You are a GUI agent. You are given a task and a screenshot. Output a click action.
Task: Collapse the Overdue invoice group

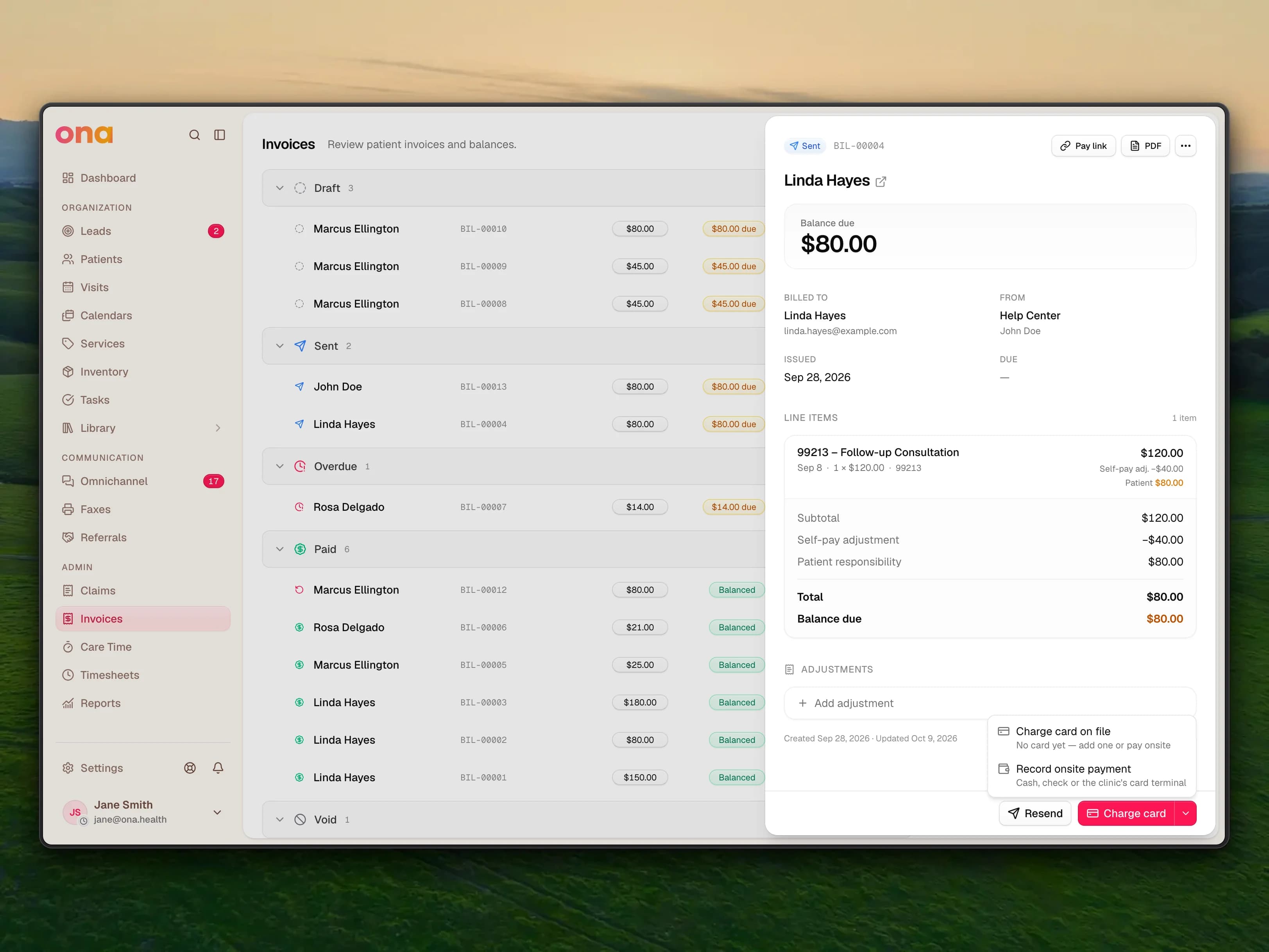tap(279, 466)
